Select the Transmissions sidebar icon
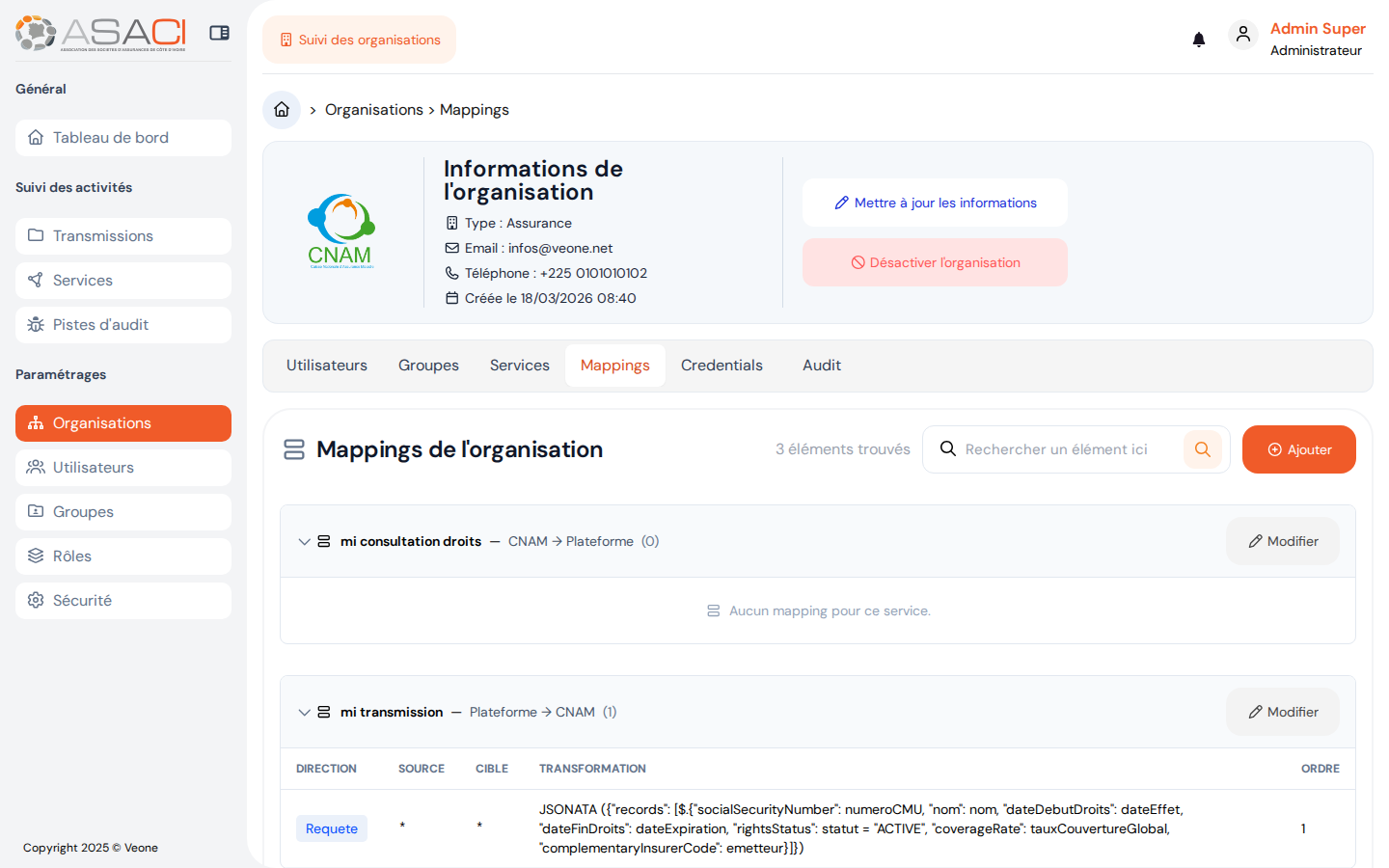The image size is (1389, 868). [35, 235]
